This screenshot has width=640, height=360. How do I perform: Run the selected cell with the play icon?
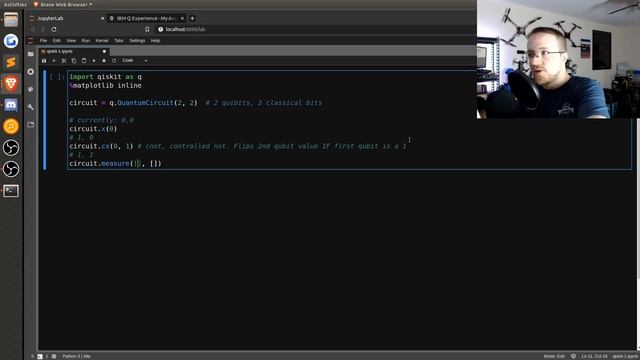[x=94, y=60]
